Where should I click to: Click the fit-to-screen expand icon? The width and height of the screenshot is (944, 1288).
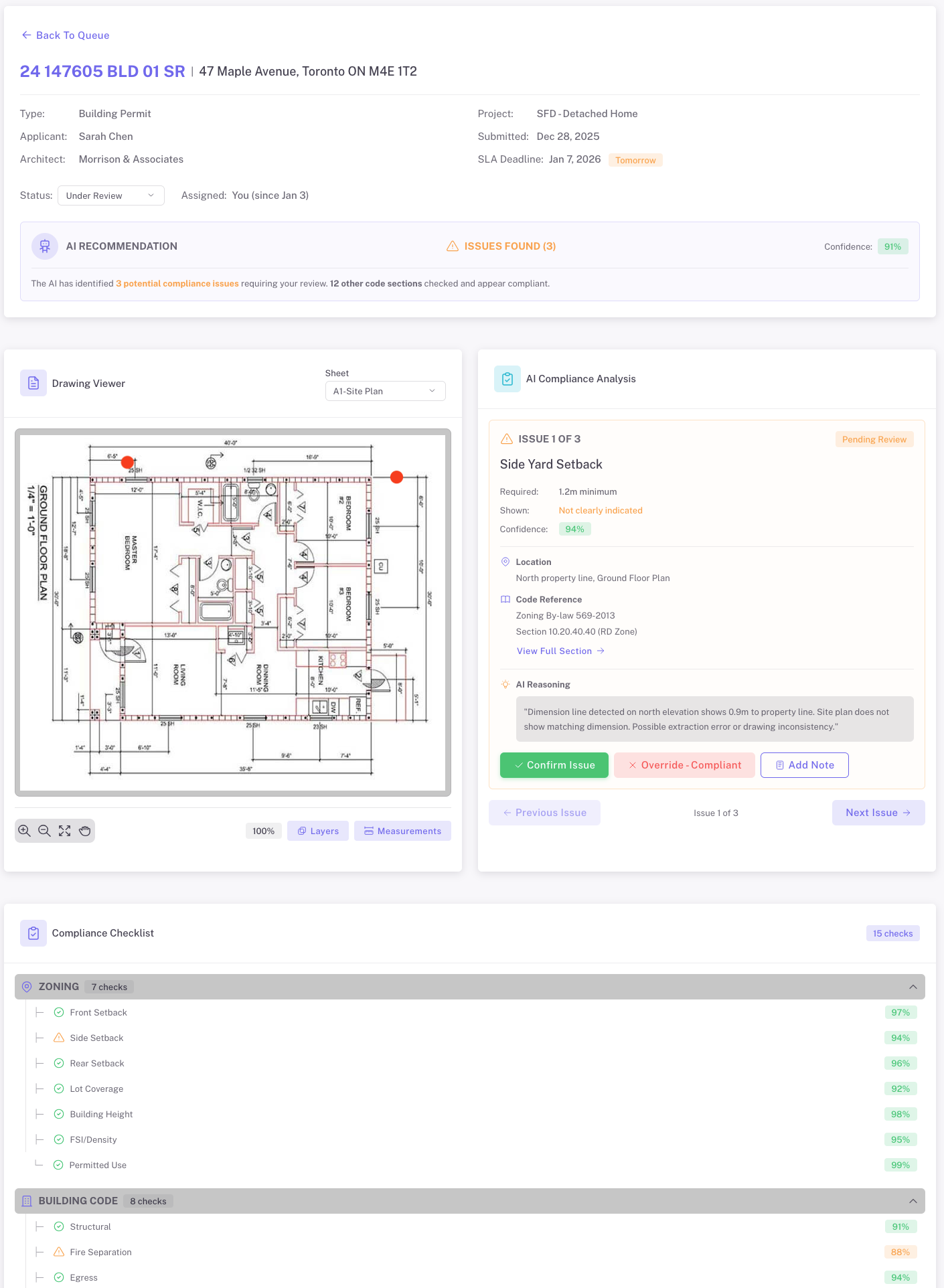coord(65,831)
